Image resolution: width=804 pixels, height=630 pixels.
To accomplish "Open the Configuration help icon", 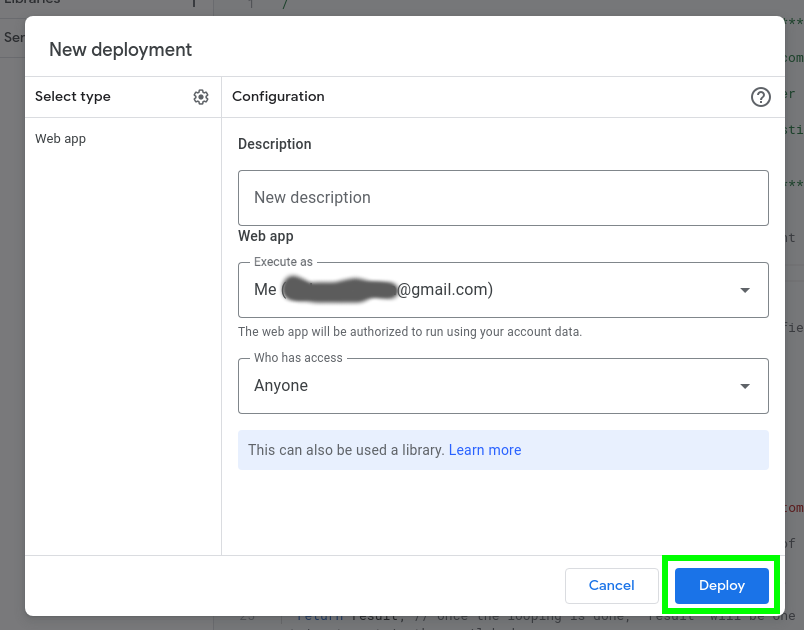I will [760, 97].
